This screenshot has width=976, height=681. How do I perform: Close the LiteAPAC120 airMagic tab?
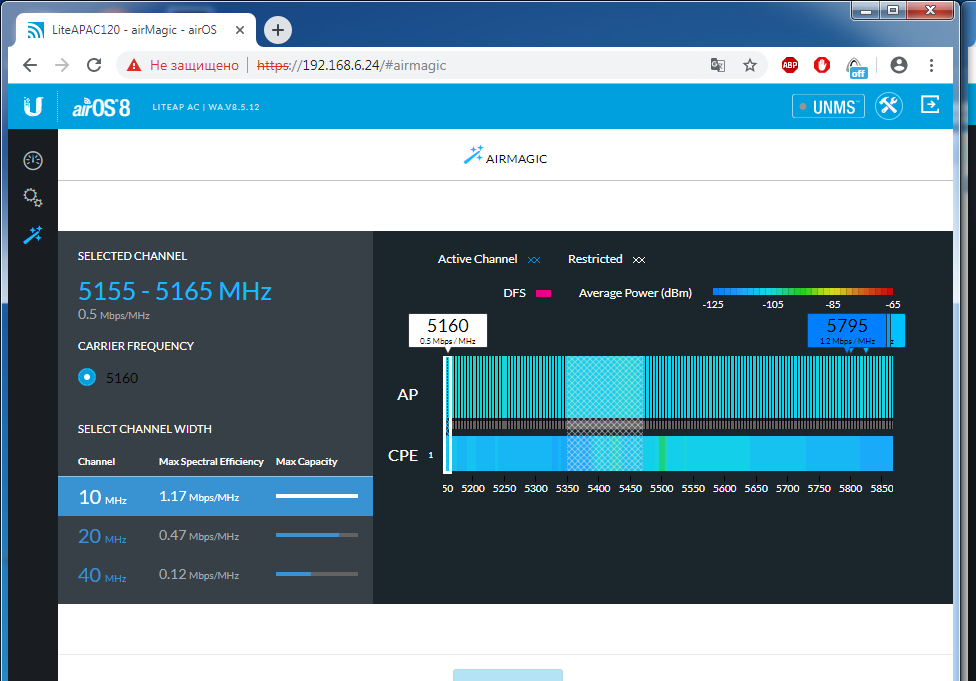click(240, 30)
